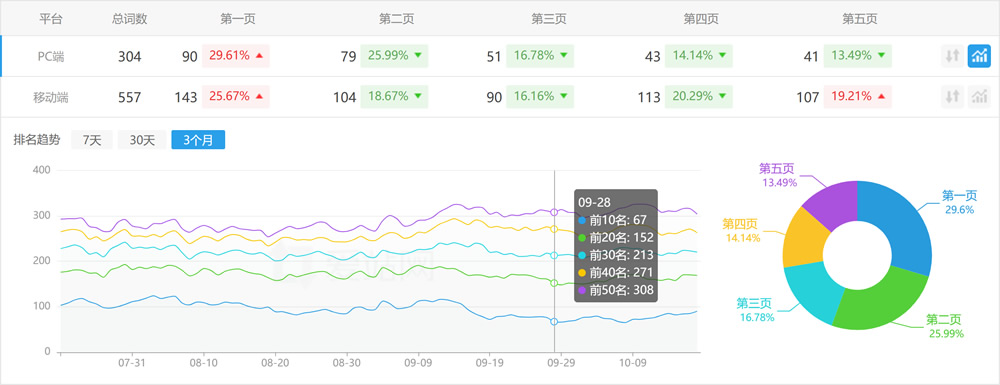Click the 08-20 x-axis date label
The height and width of the screenshot is (385, 1000).
[x=275, y=362]
